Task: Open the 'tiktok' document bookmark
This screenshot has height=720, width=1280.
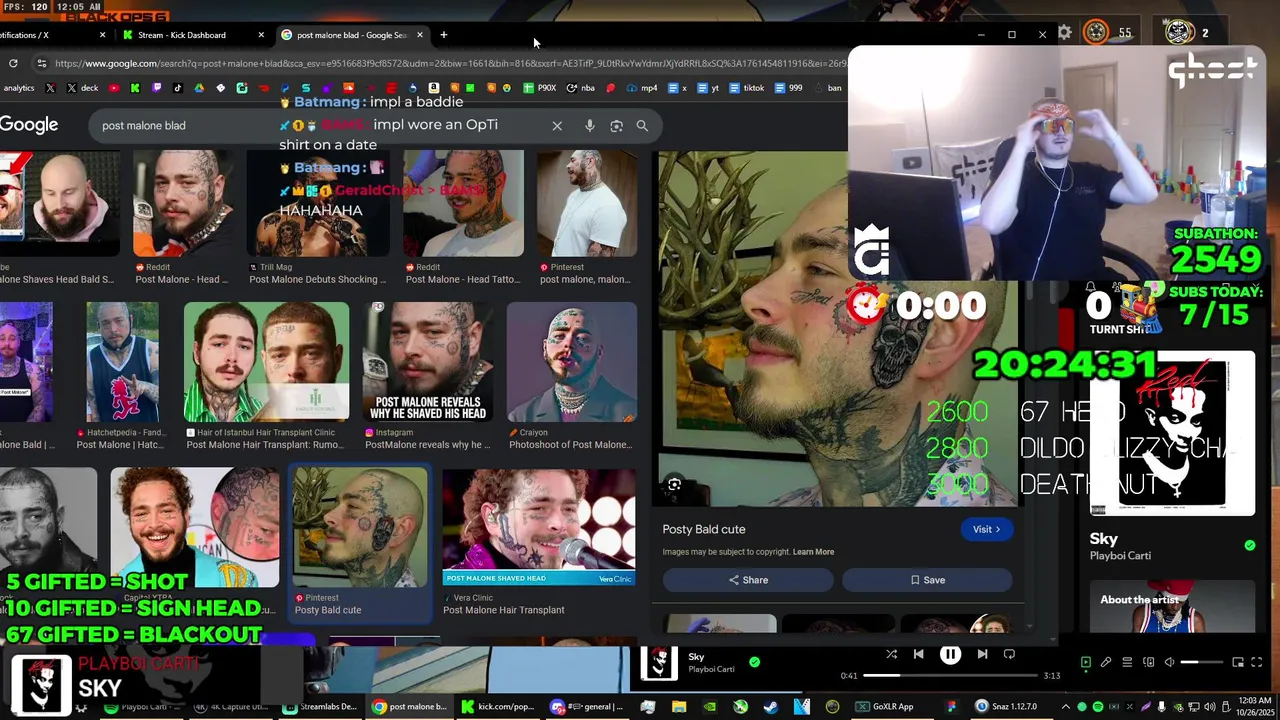Action: coord(745,88)
